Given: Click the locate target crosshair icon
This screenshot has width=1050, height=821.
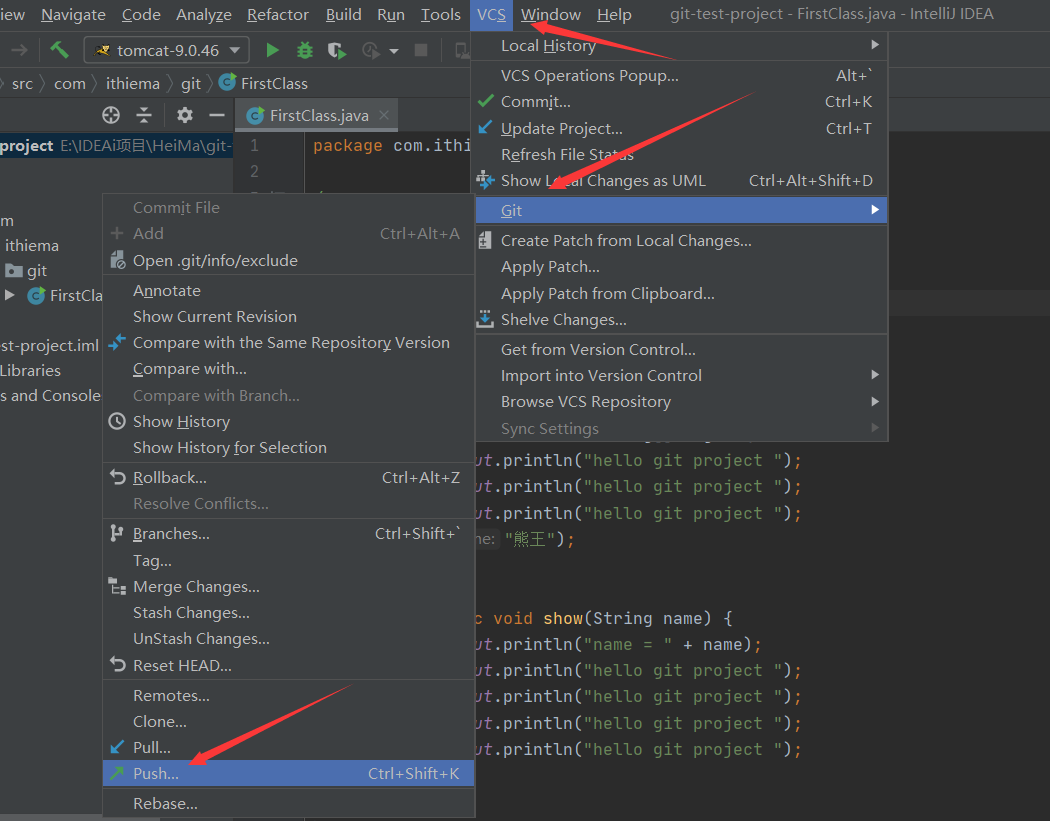Looking at the screenshot, I should [x=111, y=115].
